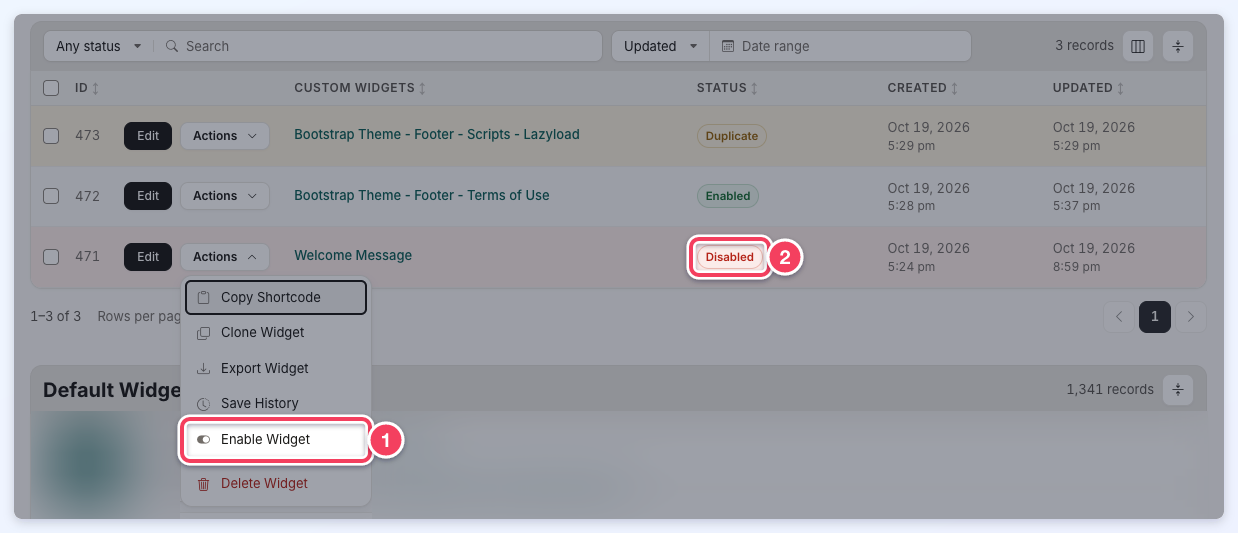The height and width of the screenshot is (533, 1238).
Task: Click created time 5:24 pm
Action: (911, 266)
